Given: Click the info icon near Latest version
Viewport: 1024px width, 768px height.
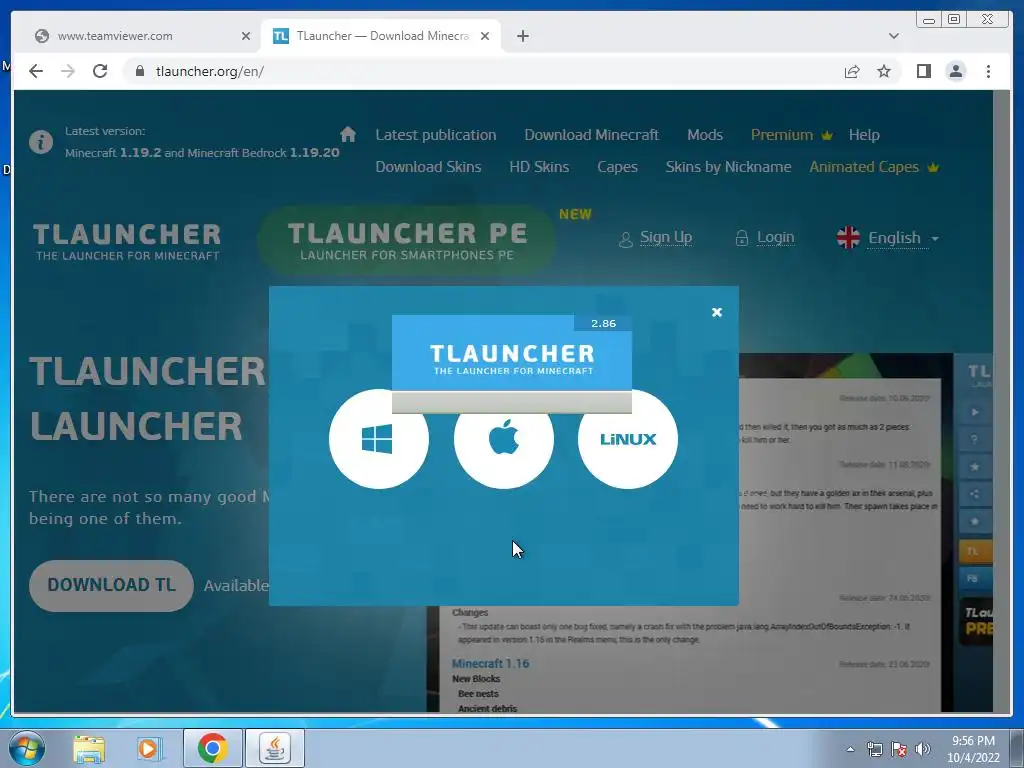Looking at the screenshot, I should click(40, 142).
